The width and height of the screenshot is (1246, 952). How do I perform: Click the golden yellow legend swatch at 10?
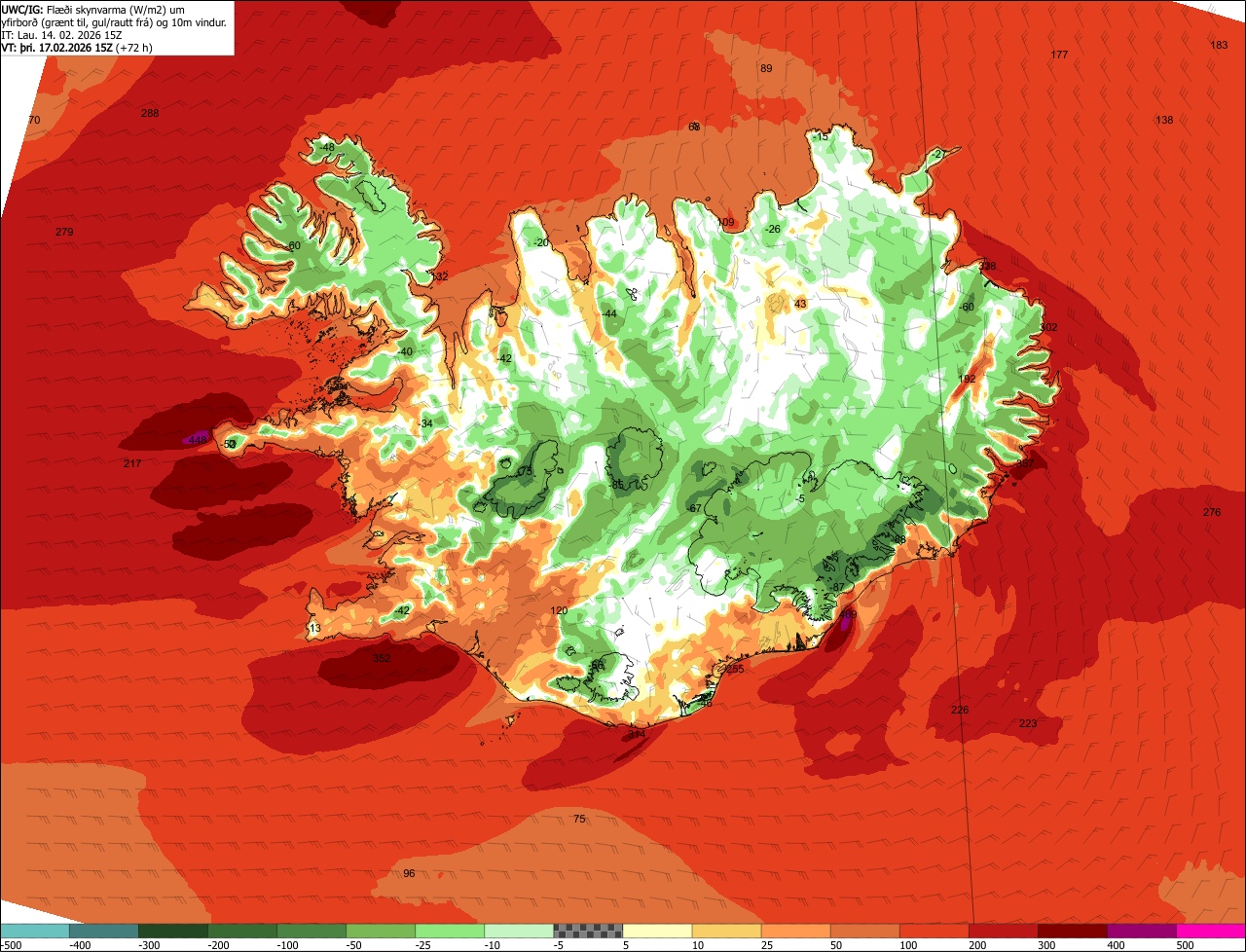click(x=725, y=931)
